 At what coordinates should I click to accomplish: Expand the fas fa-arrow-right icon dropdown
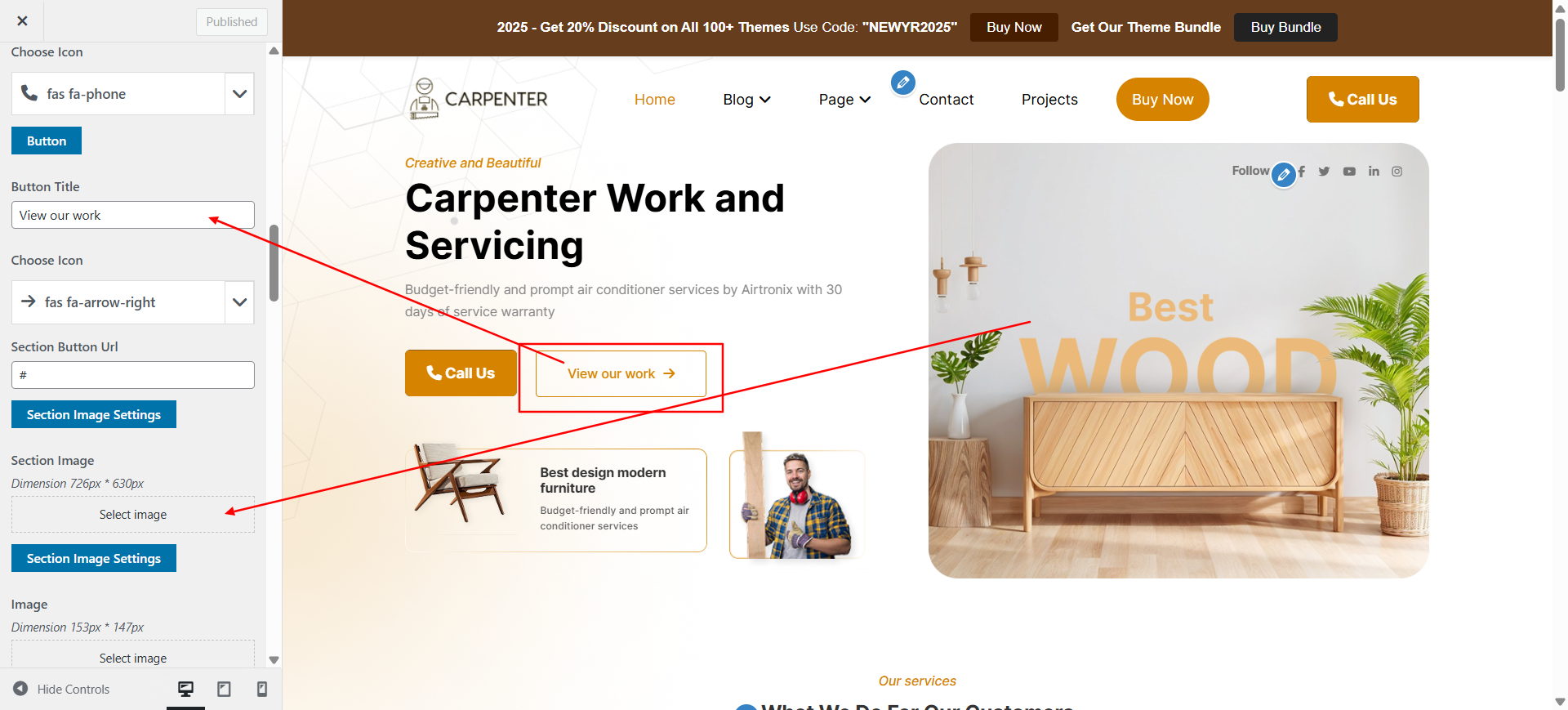coord(239,302)
